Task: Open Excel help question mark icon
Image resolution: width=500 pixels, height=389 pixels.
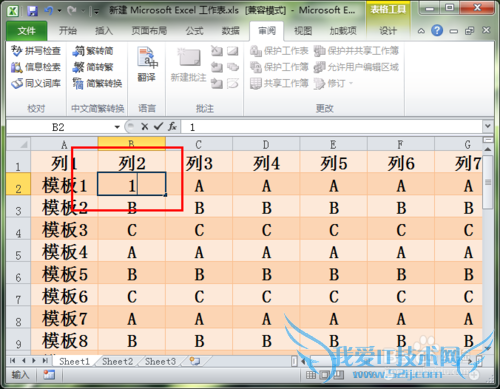Action: click(x=437, y=31)
